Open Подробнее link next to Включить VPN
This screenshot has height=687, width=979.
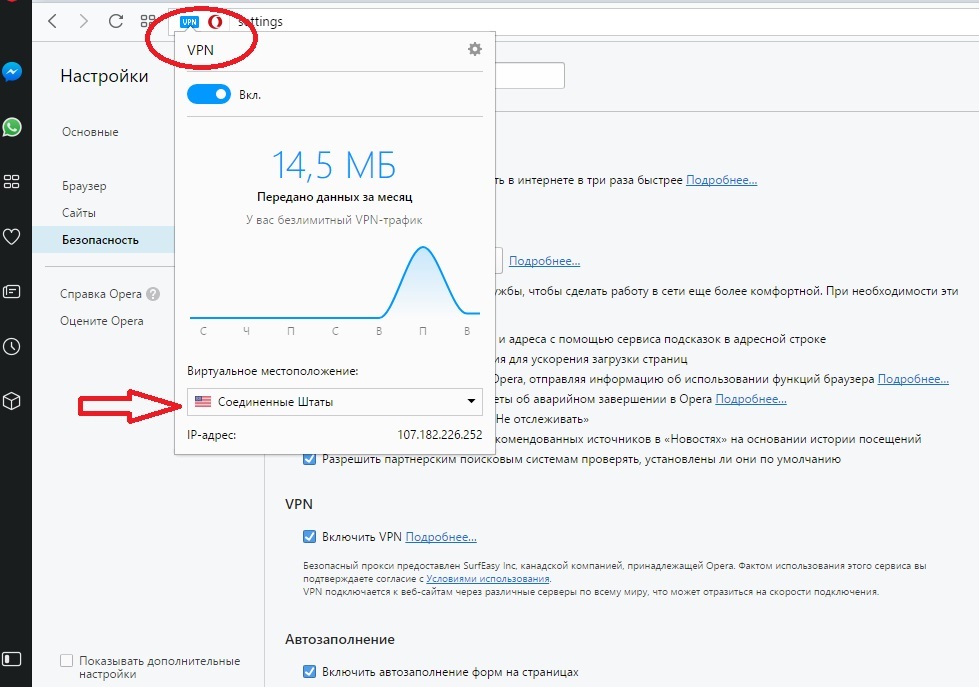point(441,536)
